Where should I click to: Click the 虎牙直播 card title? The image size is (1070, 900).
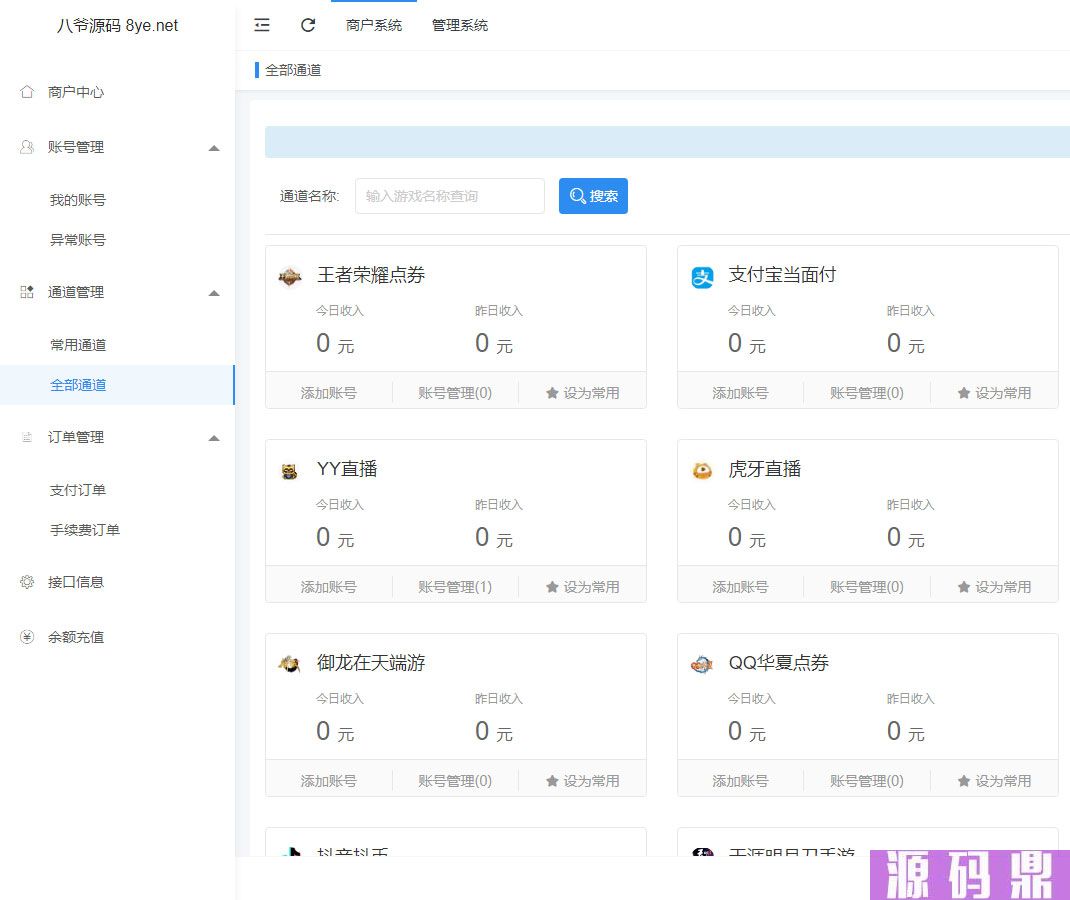click(x=765, y=469)
